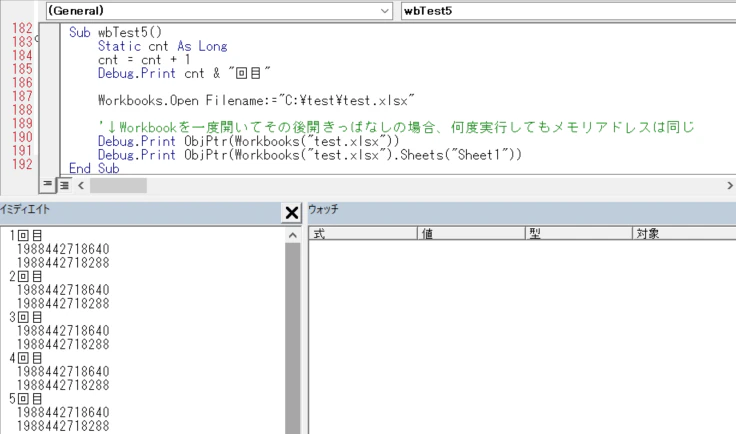Screen dimensions: 736x434
Task: Click the 対象 column header in Watch
Action: (x=684, y=233)
